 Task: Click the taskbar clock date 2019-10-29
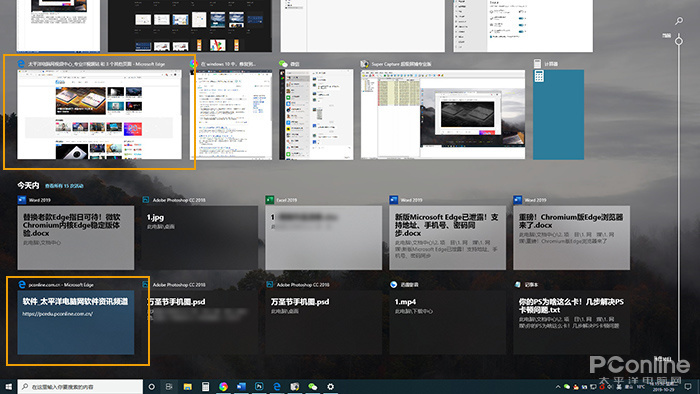coord(663,390)
